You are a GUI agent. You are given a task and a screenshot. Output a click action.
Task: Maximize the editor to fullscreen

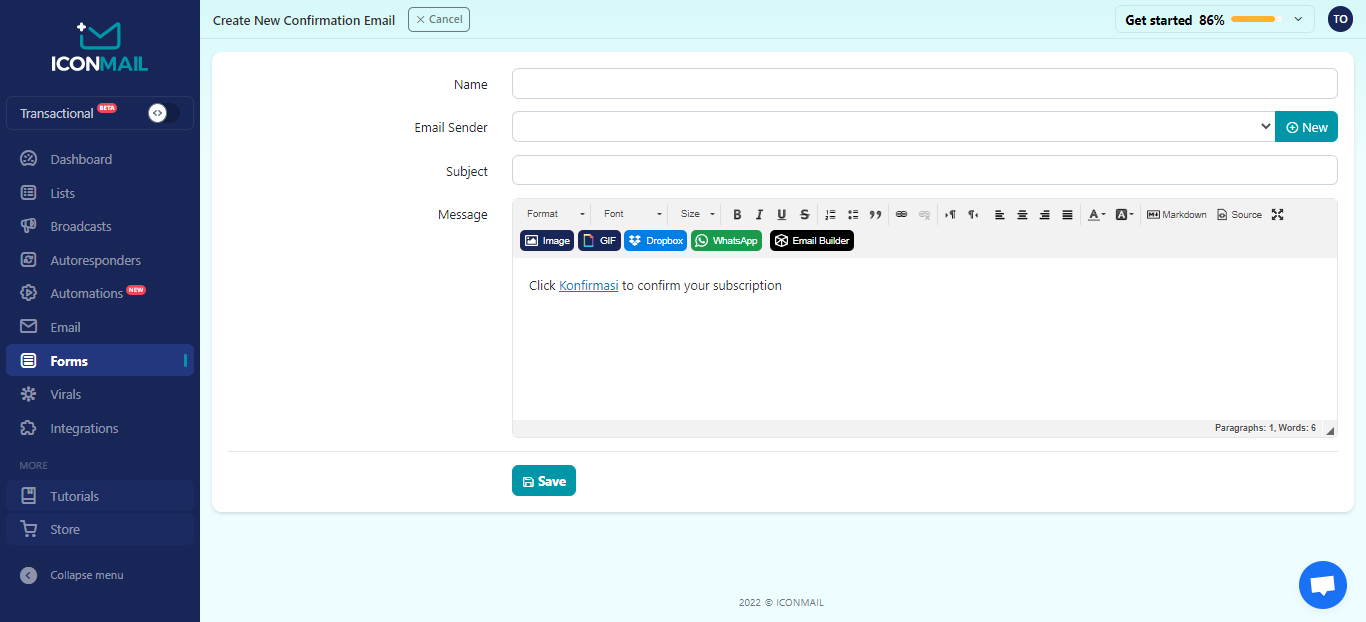[x=1277, y=215]
